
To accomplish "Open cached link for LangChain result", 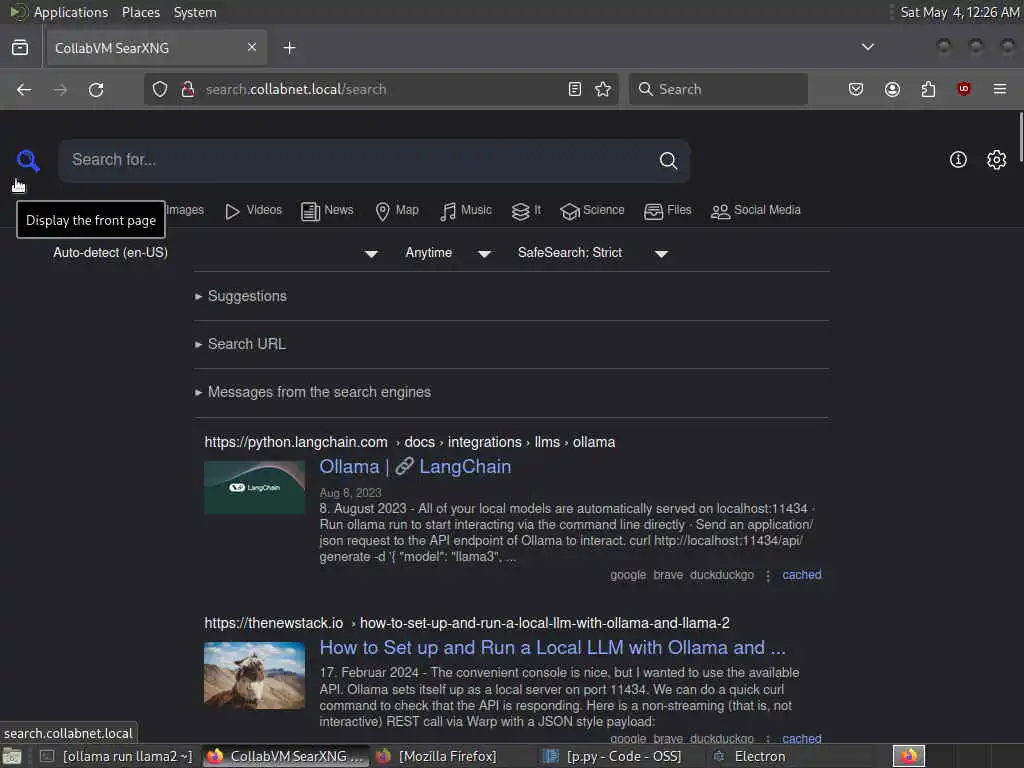I will [x=802, y=575].
